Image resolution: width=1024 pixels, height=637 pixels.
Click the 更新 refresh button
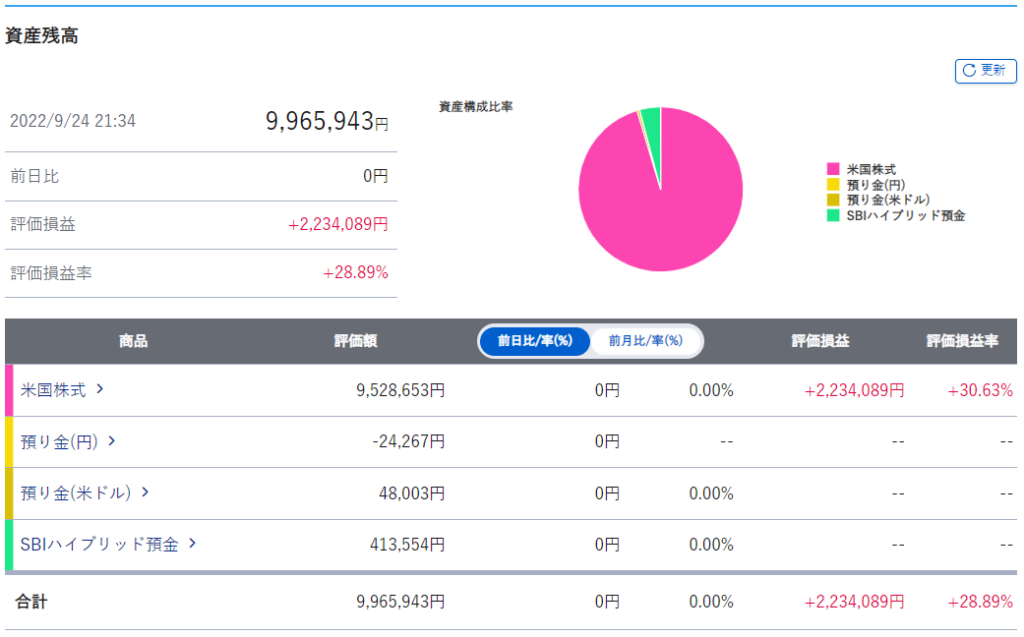pos(986,70)
